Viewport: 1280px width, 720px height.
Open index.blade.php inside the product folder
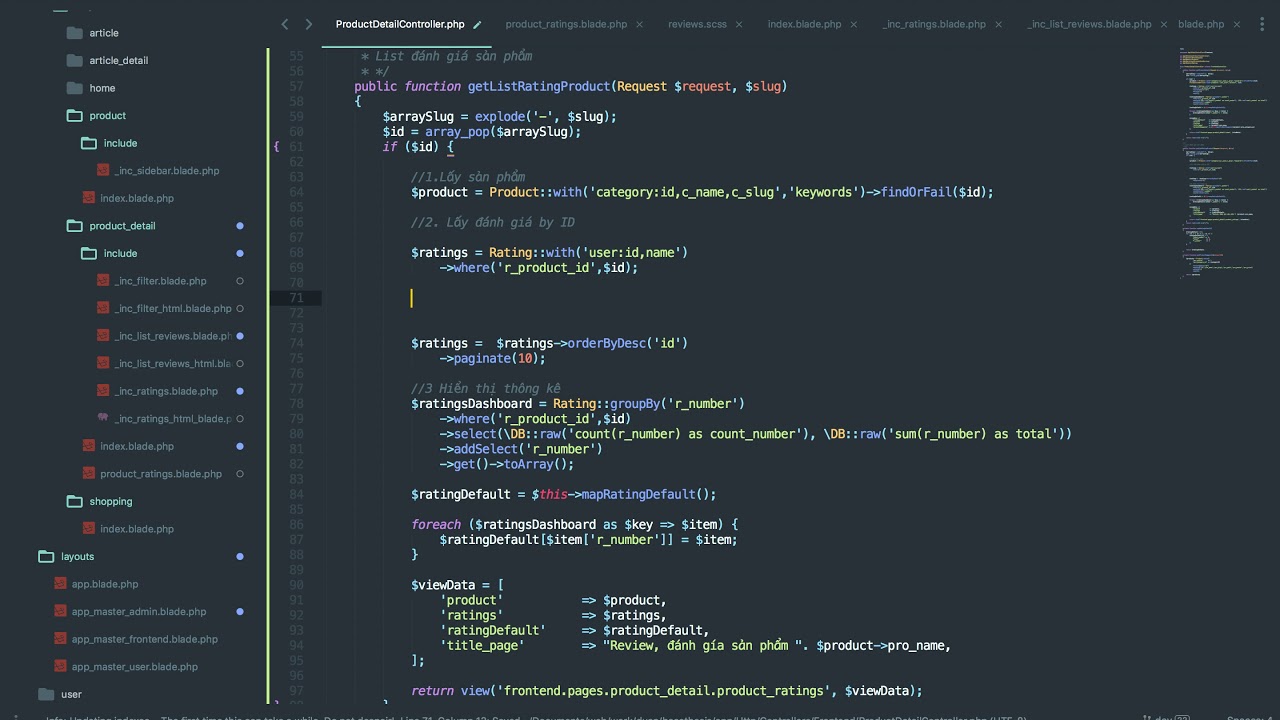pos(137,198)
